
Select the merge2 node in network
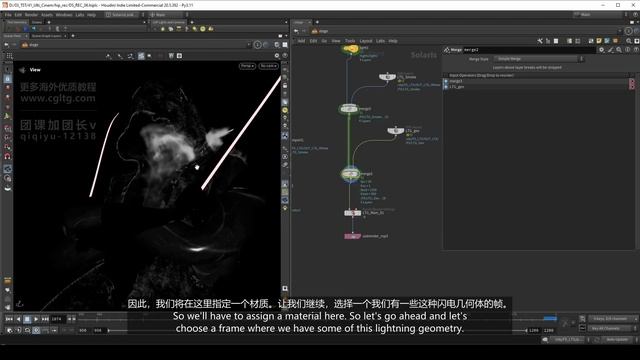point(350,174)
